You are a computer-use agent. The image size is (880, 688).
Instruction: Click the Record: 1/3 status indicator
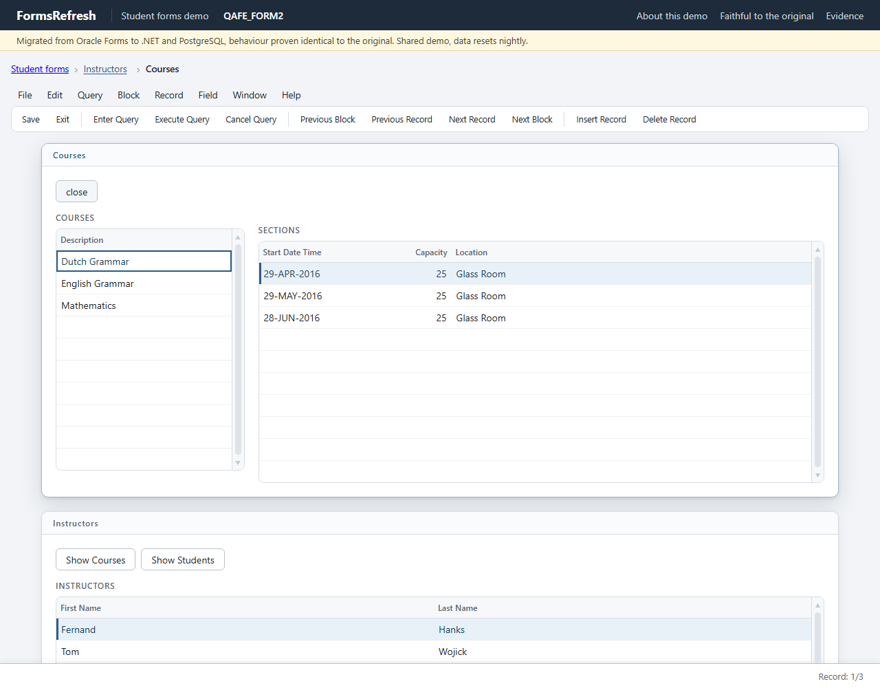pos(841,677)
